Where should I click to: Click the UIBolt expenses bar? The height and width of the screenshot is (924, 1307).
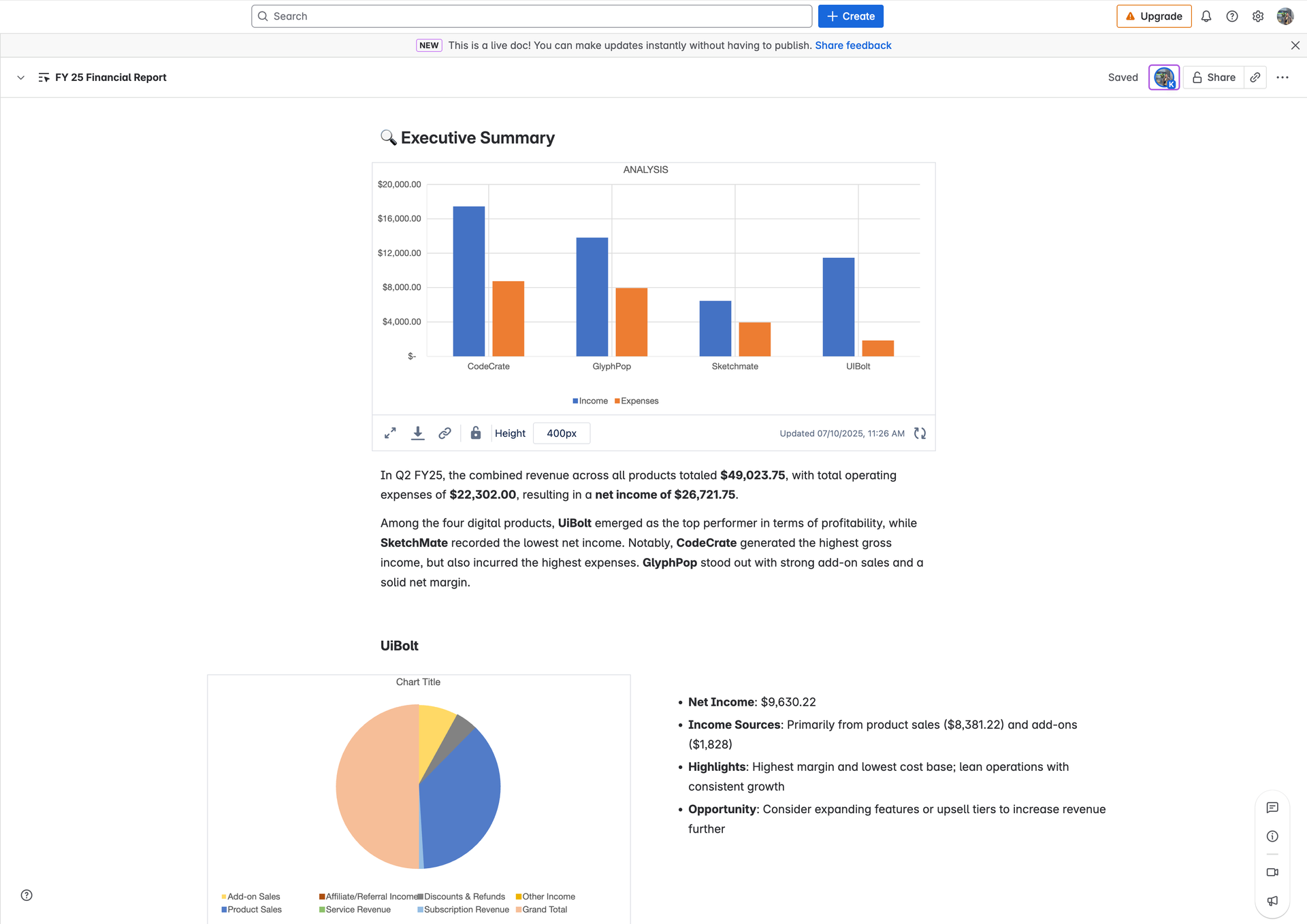point(878,348)
